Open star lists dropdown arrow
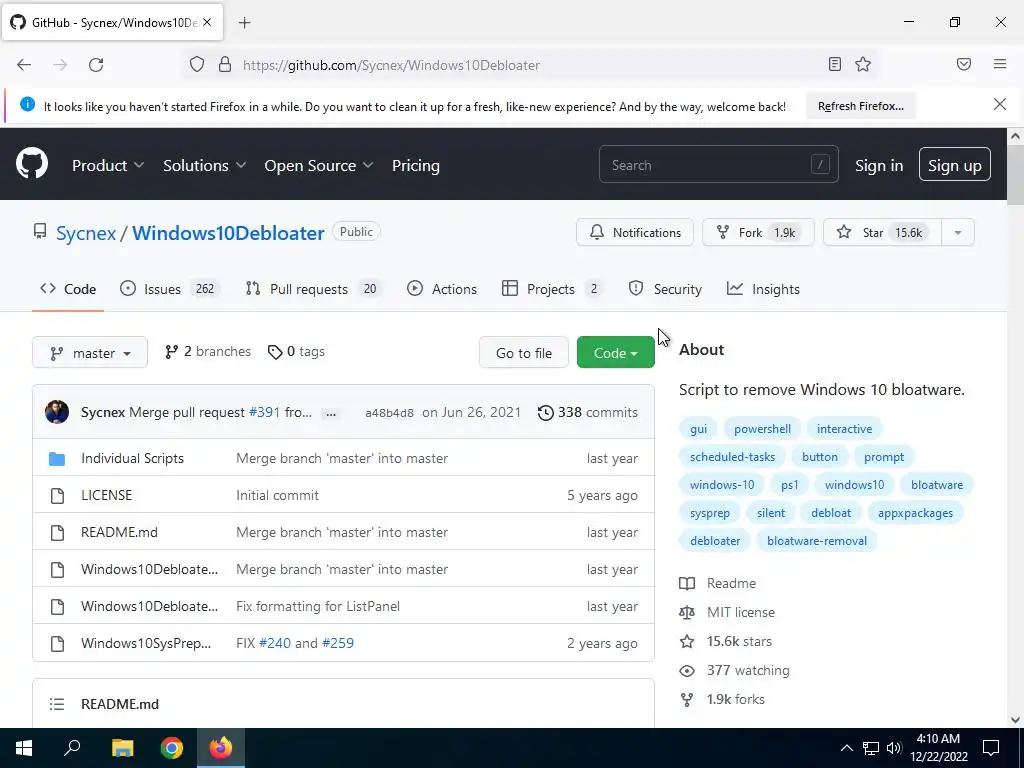This screenshot has height=768, width=1024. pos(958,232)
